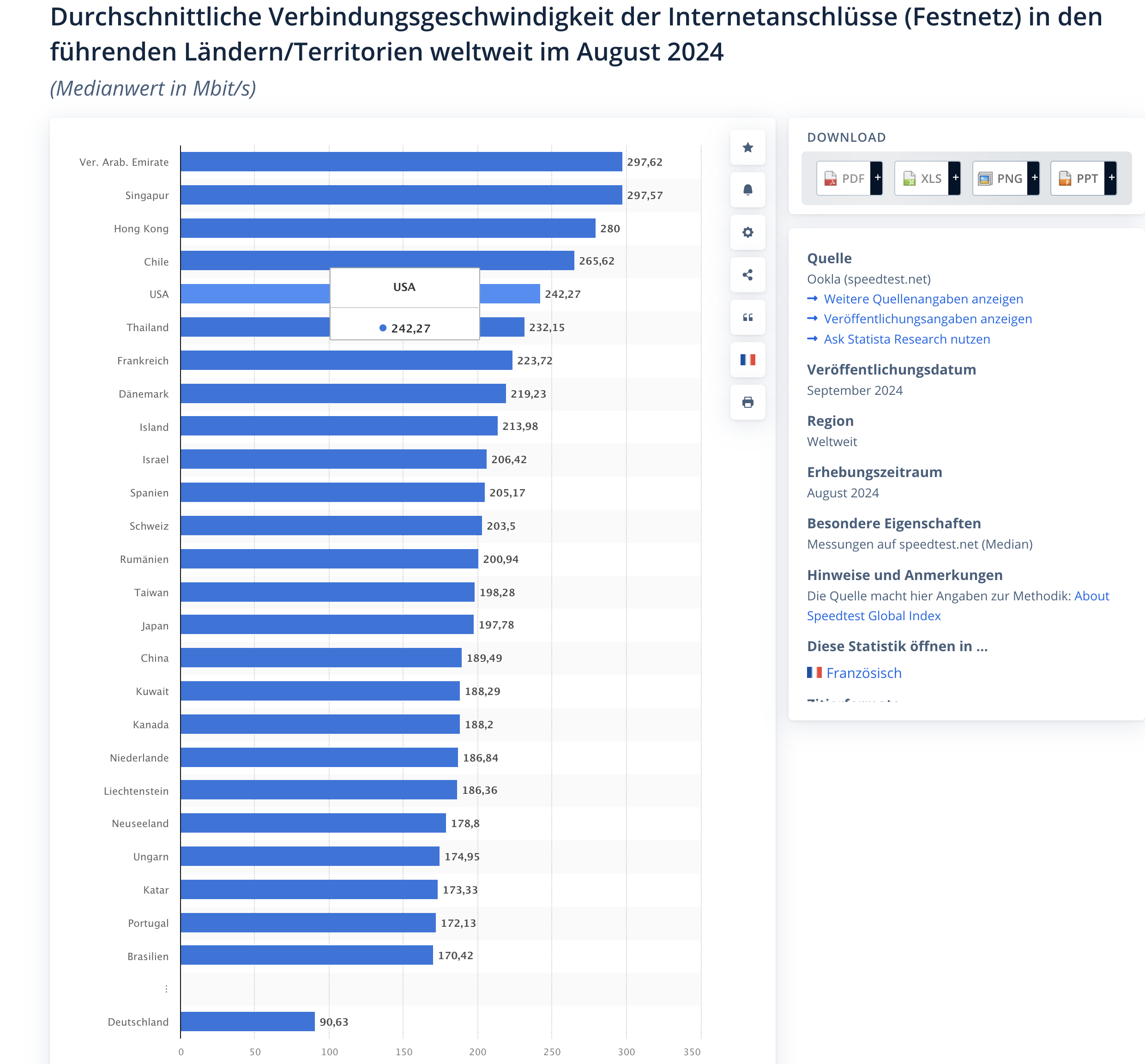Click the 297,62 value label

click(x=645, y=163)
